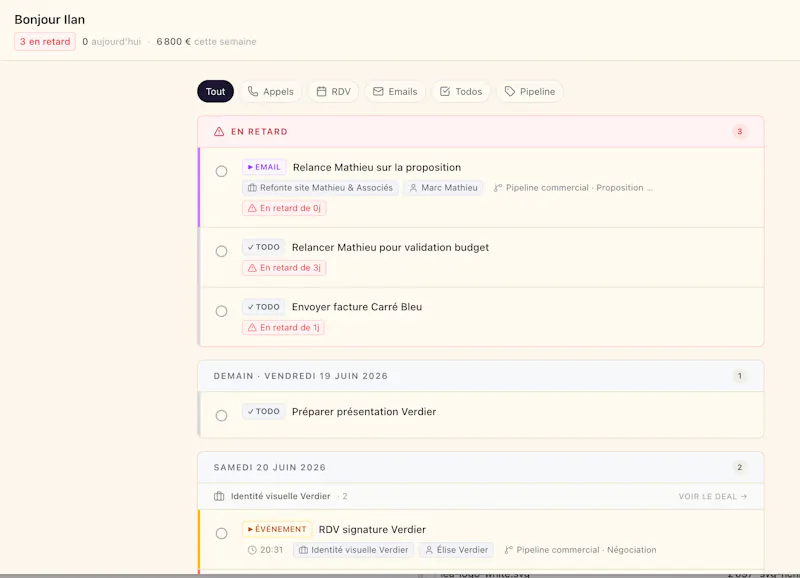The width and height of the screenshot is (800, 578).
Task: Open Voir le deal link
Action: pos(713,496)
